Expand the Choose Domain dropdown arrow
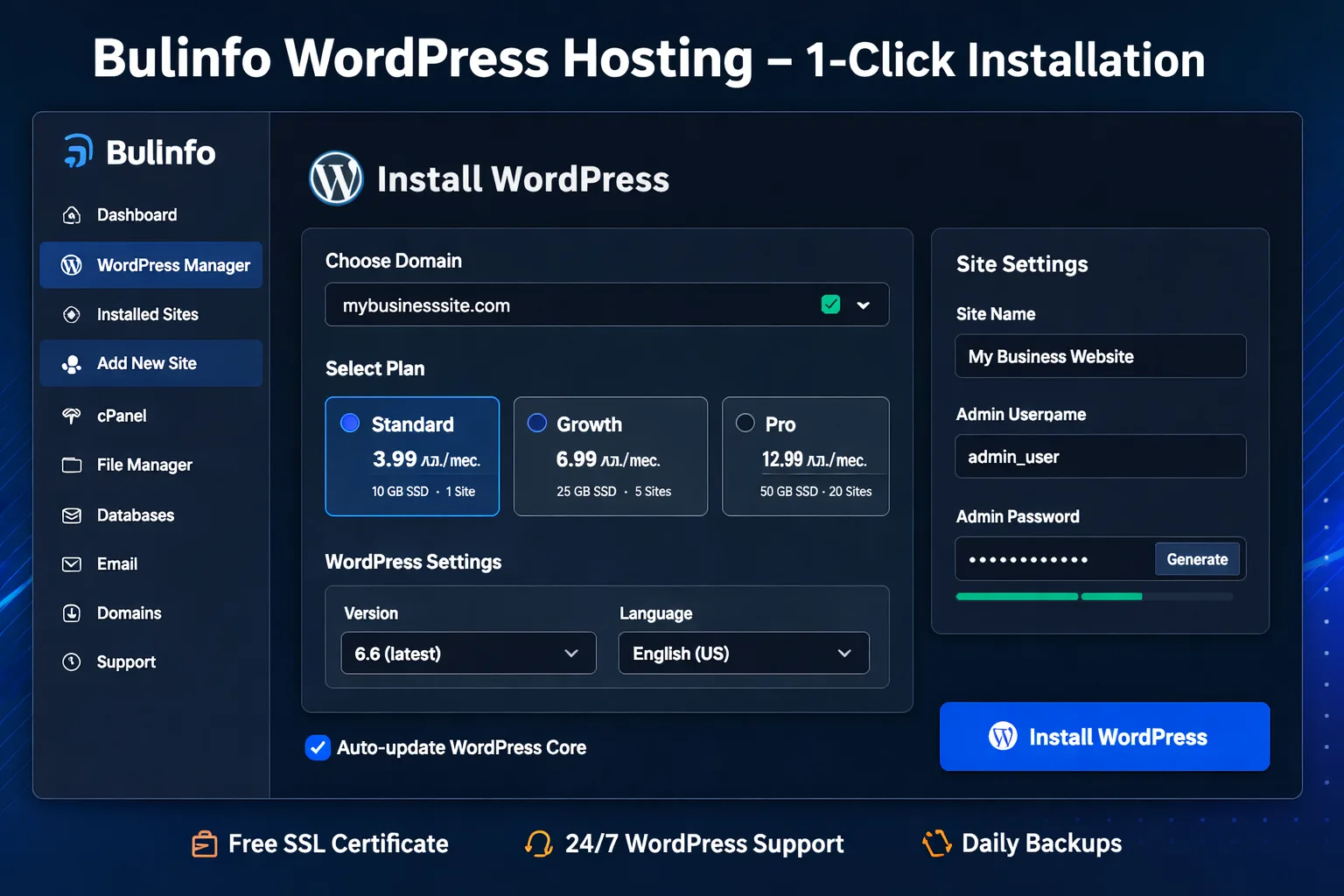The width and height of the screenshot is (1344, 896). coord(864,305)
